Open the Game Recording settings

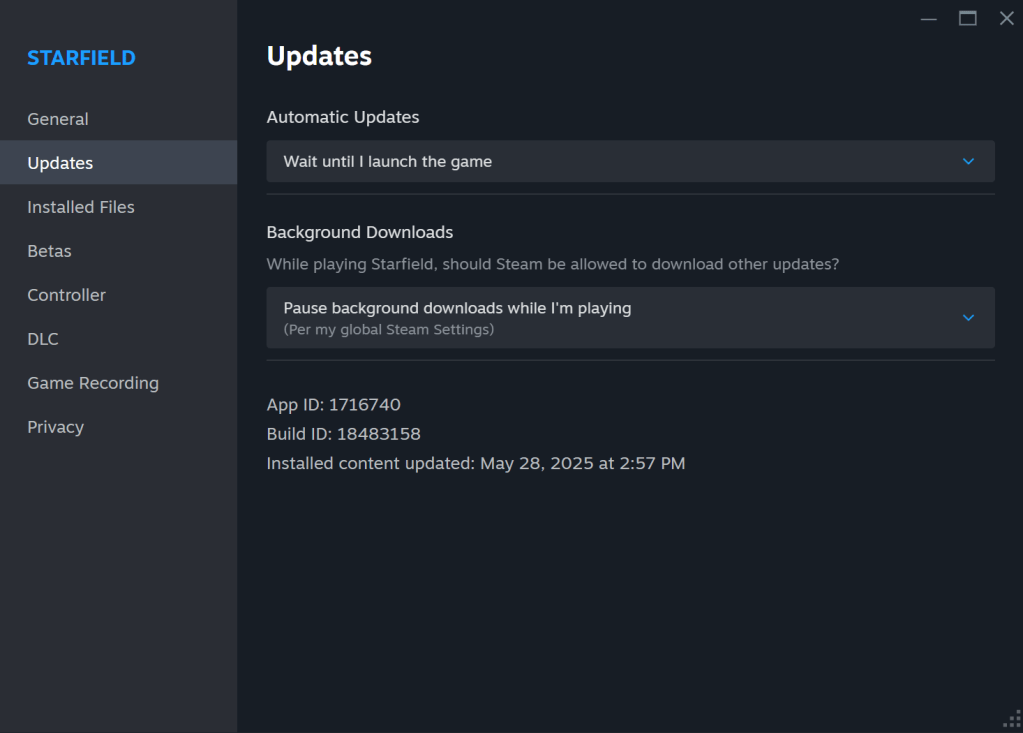(x=93, y=383)
